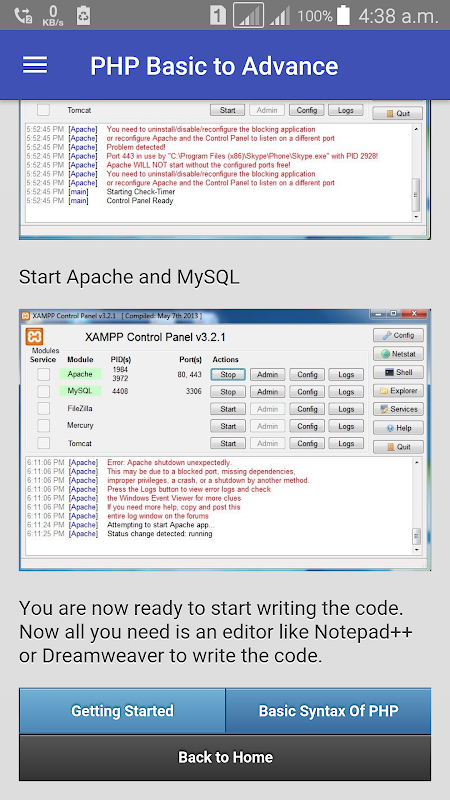Image resolution: width=450 pixels, height=800 pixels.
Task: Click log line 'Problem detected!'
Action: (136, 147)
